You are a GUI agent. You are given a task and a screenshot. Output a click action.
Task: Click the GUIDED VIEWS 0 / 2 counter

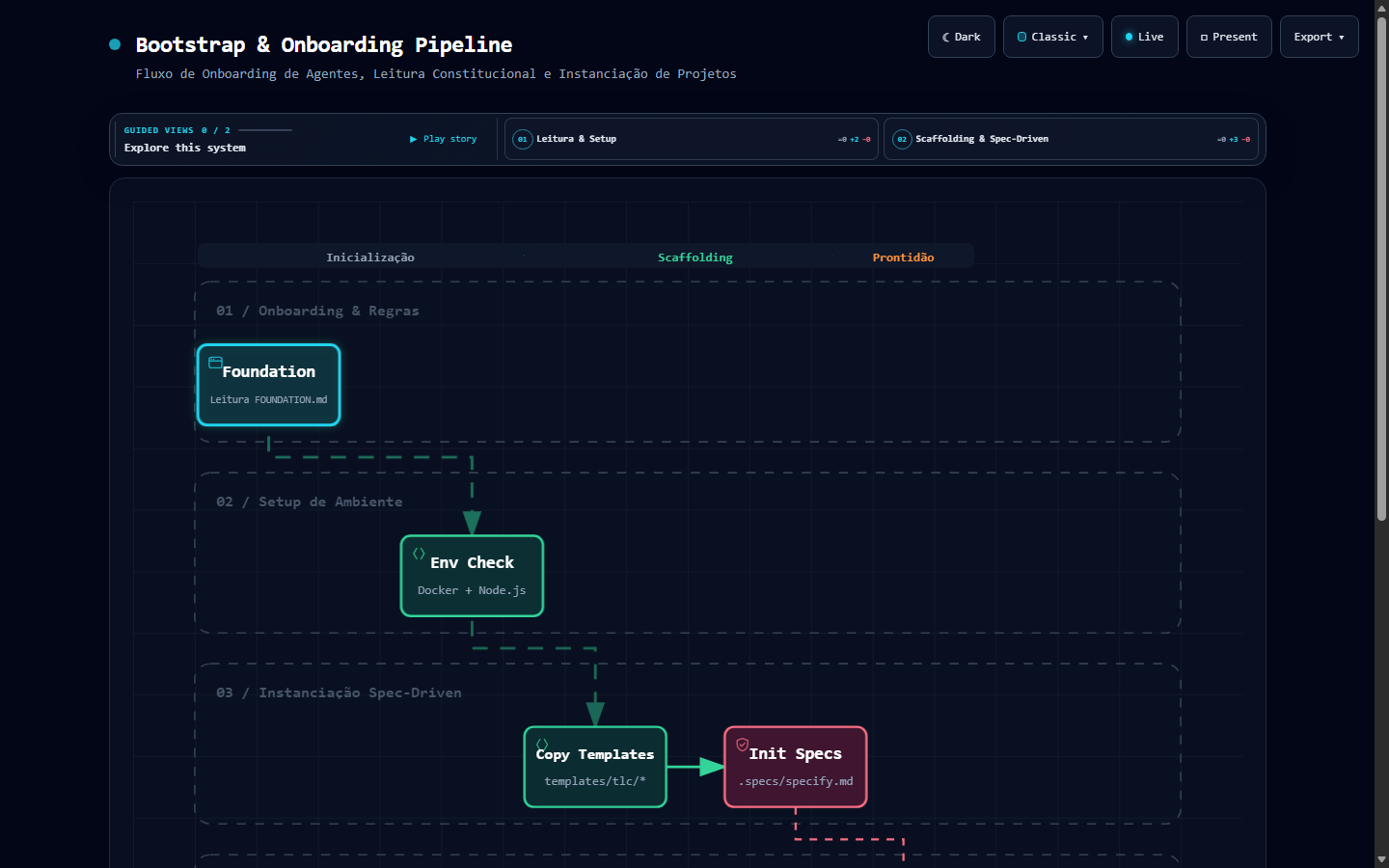177,130
